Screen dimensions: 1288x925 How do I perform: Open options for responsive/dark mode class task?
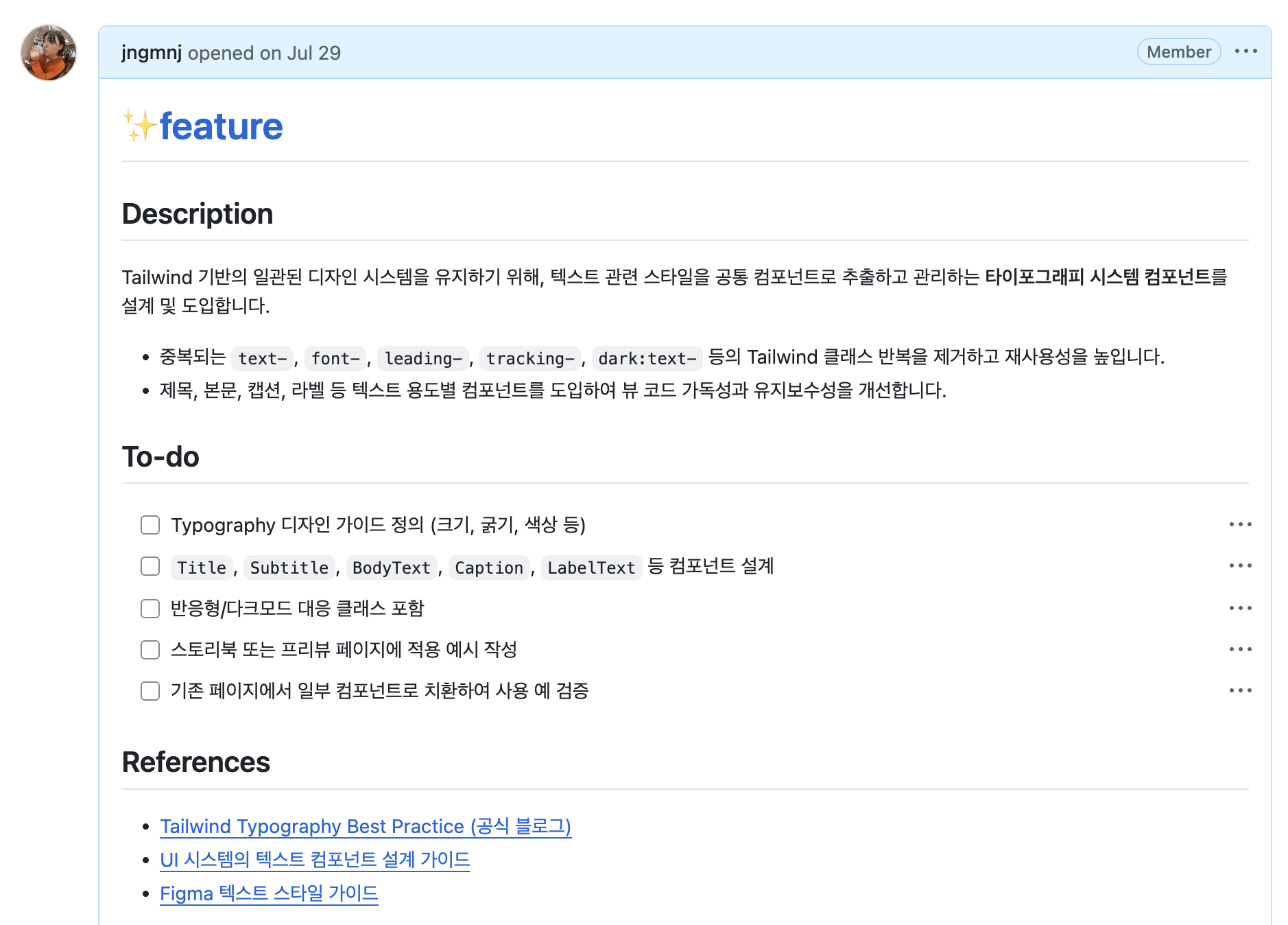[1240, 609]
